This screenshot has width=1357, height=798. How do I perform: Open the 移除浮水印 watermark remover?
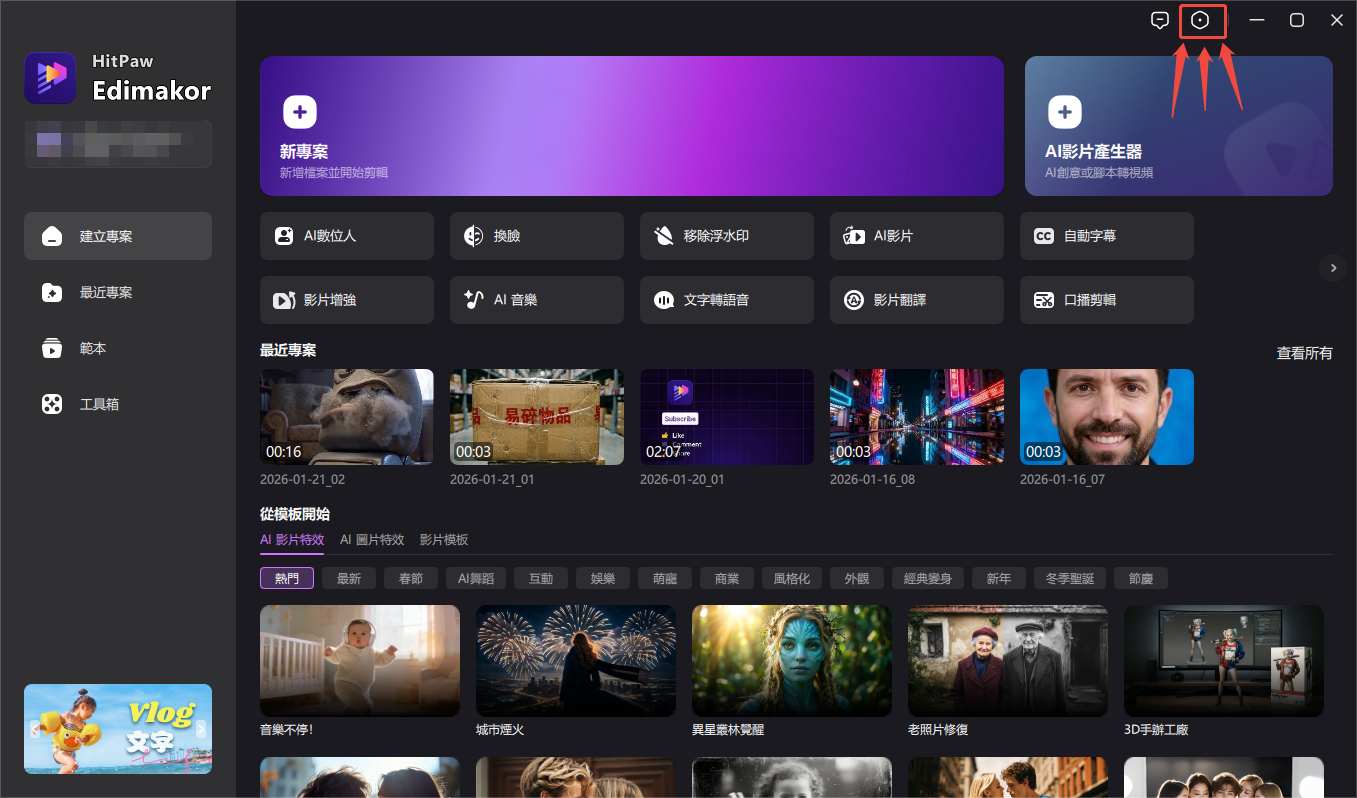[x=726, y=236]
